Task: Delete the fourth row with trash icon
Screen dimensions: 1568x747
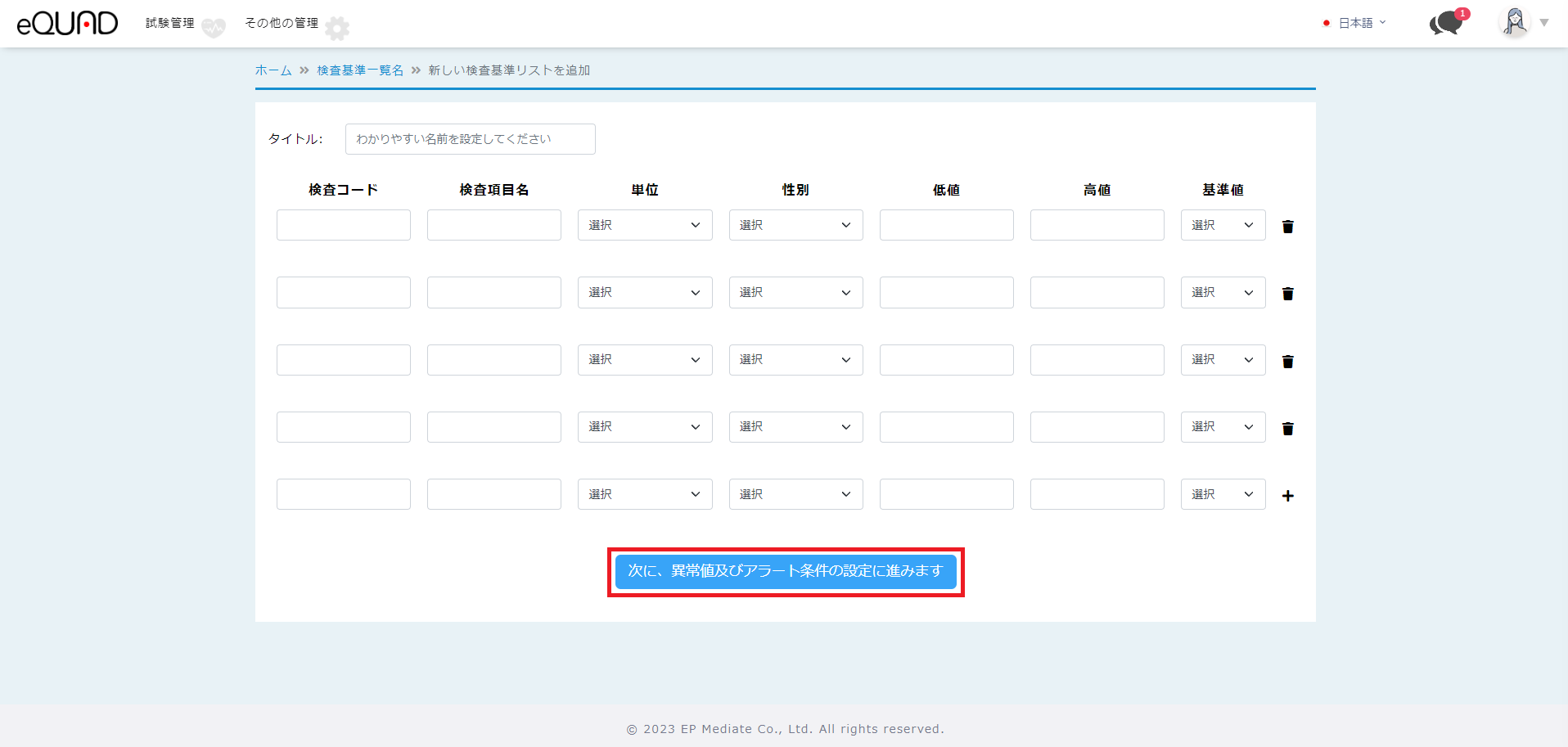Action: coord(1287,429)
